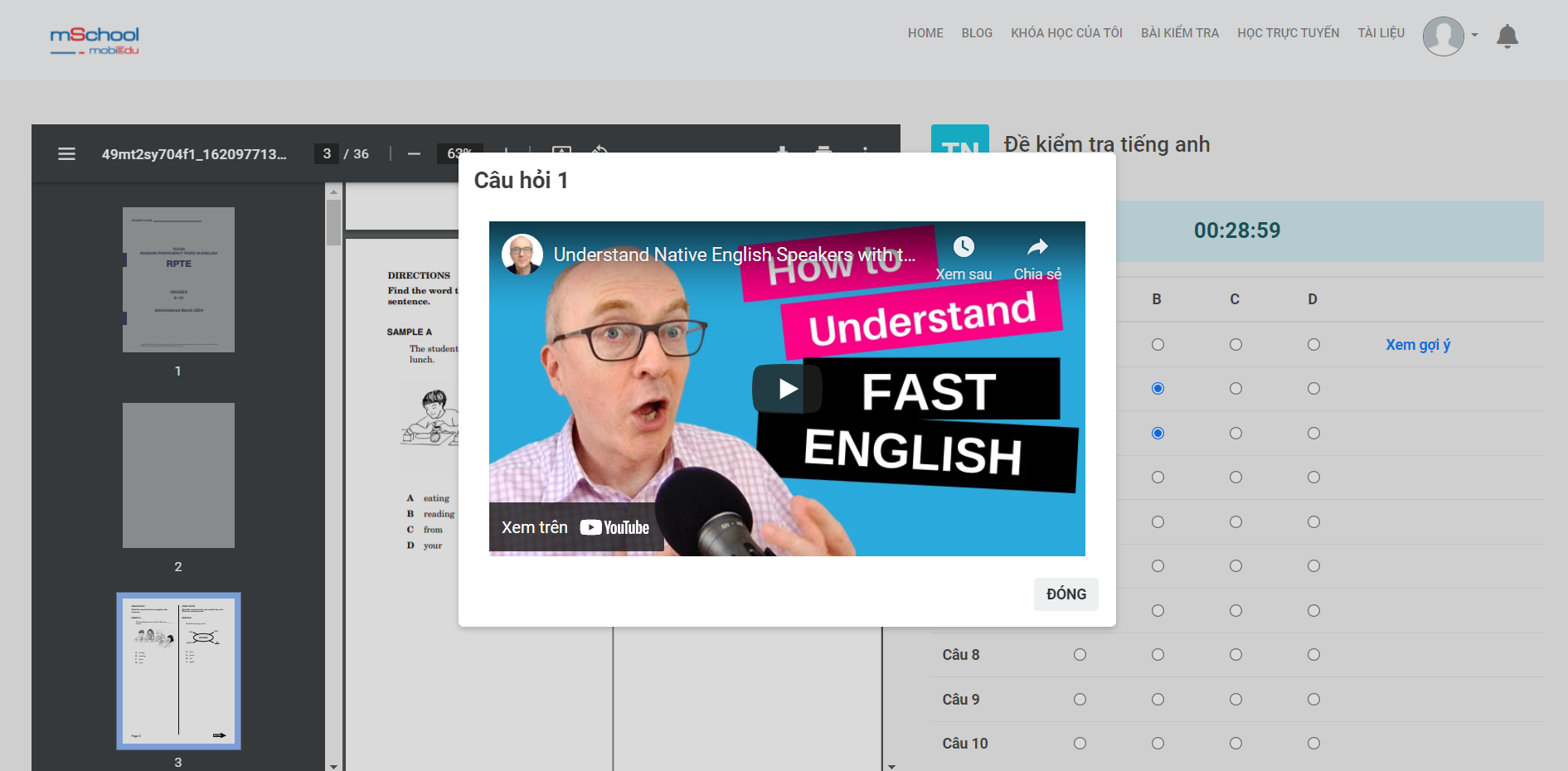Select answer B for Câu 8
Image resolution: width=1568 pixels, height=771 pixels.
(x=1158, y=655)
